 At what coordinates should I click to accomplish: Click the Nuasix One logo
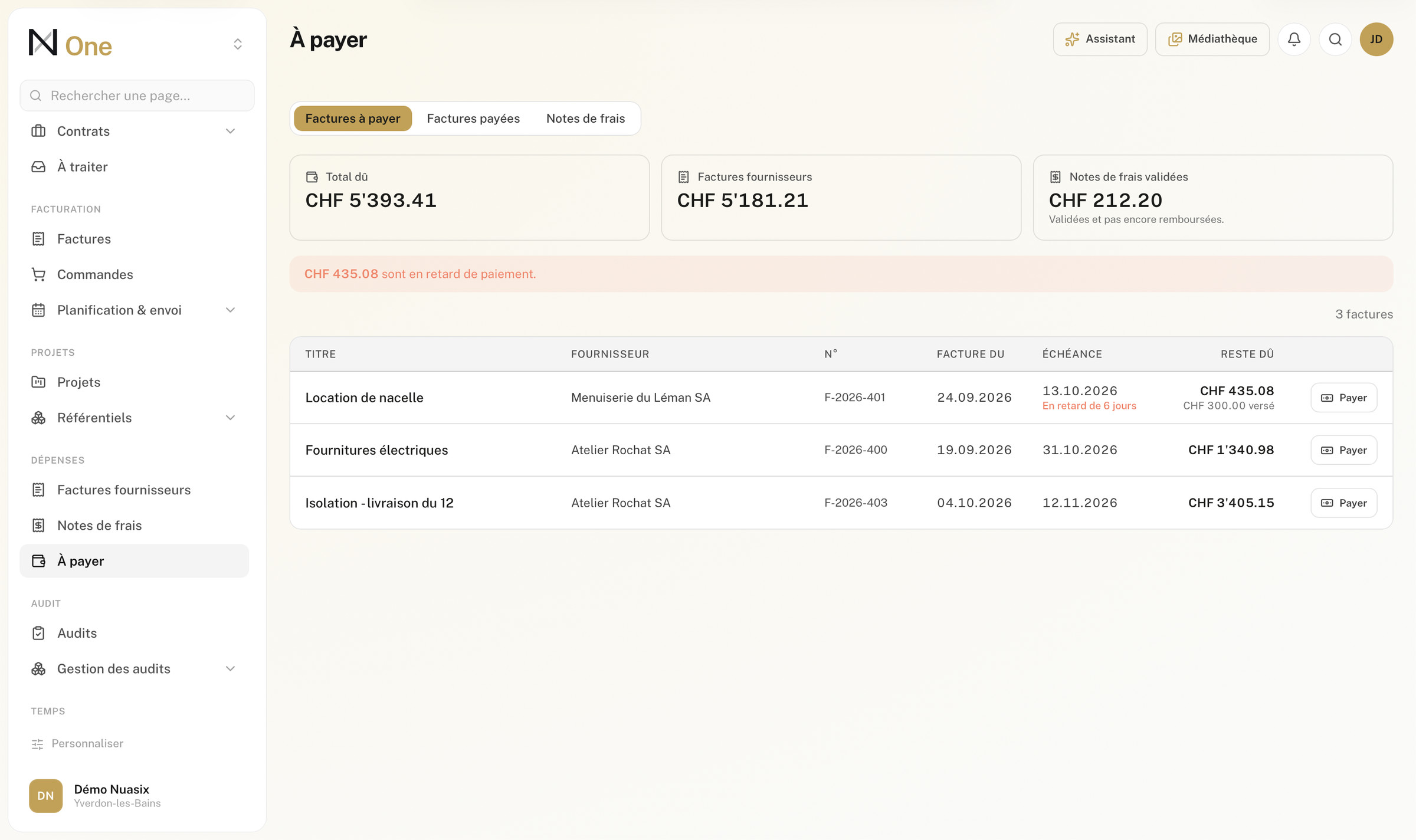(x=70, y=44)
